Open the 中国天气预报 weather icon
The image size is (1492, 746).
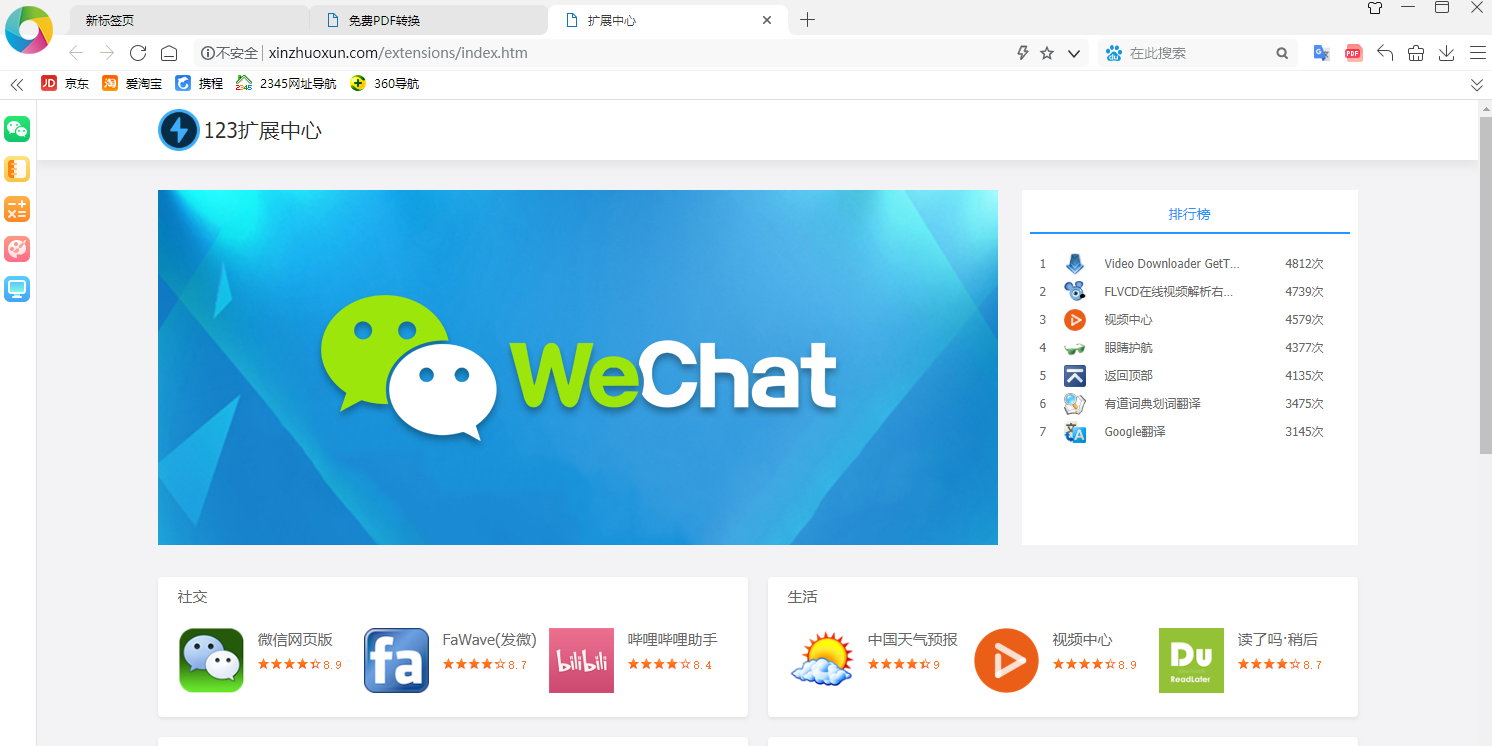tap(821, 660)
